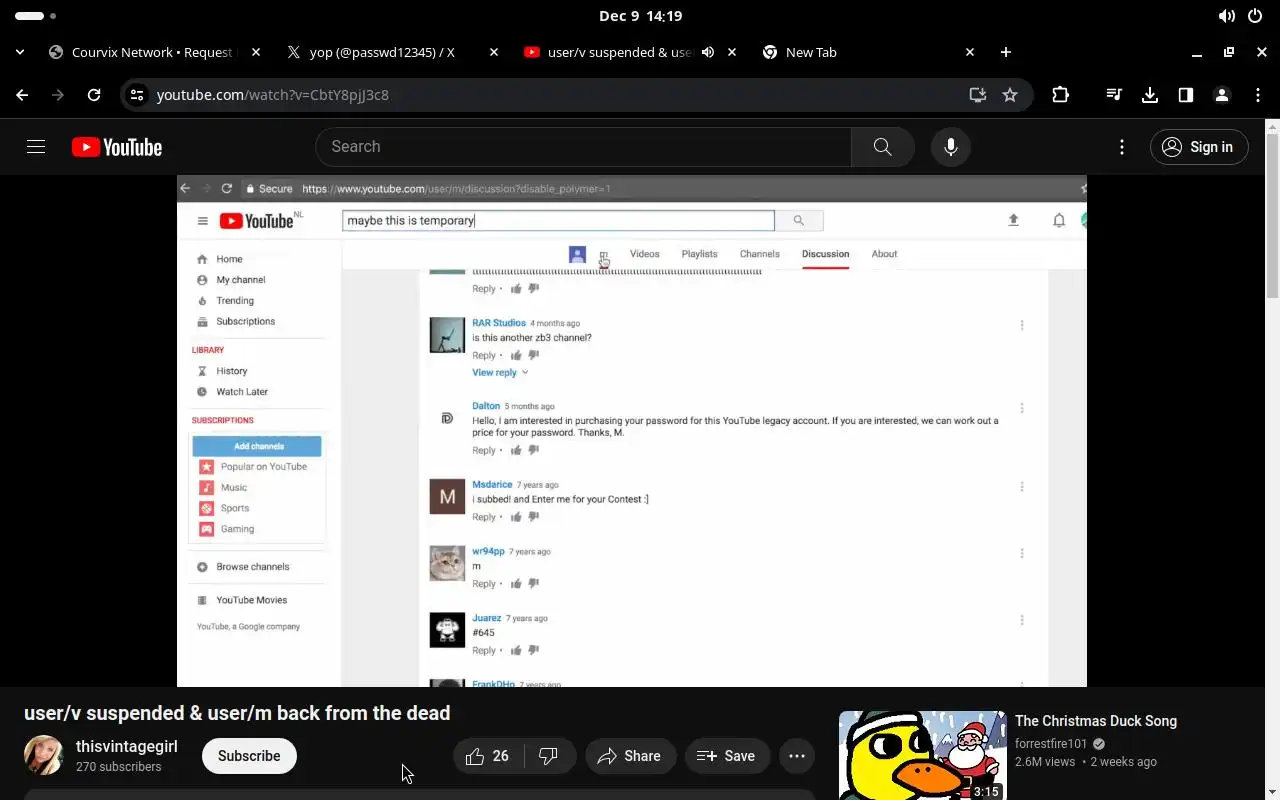1280x800 pixels.
Task: Reload the current page
Action: tap(94, 95)
